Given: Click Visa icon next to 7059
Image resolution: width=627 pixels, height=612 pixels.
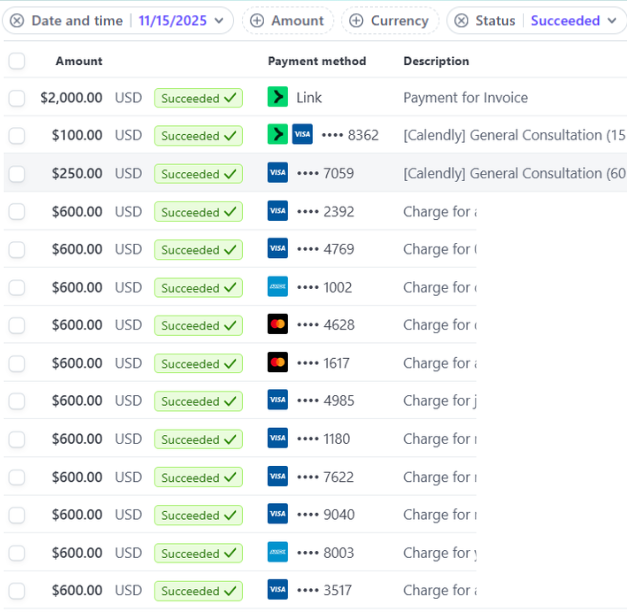Looking at the screenshot, I should pos(278,172).
